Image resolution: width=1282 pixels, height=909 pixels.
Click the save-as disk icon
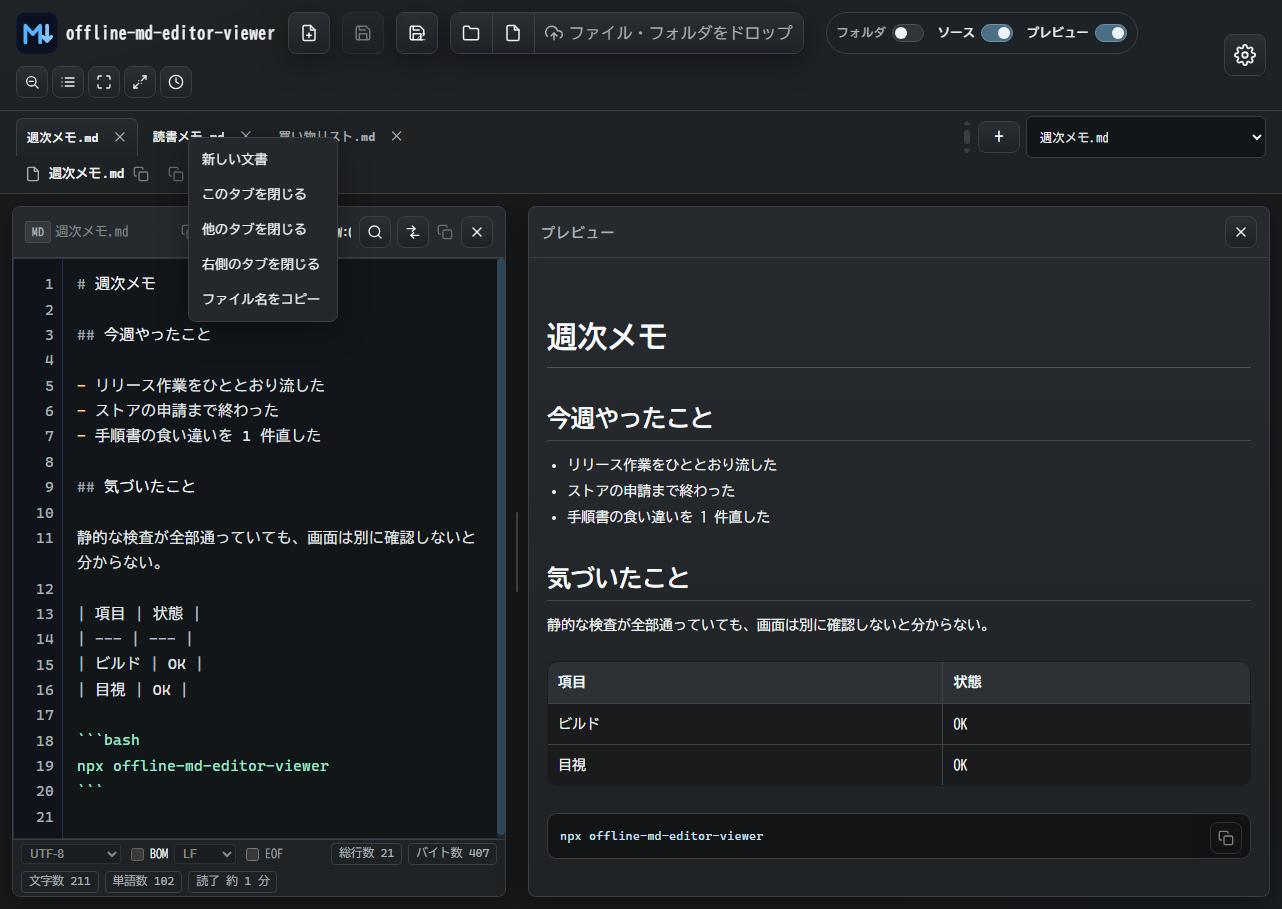(417, 33)
